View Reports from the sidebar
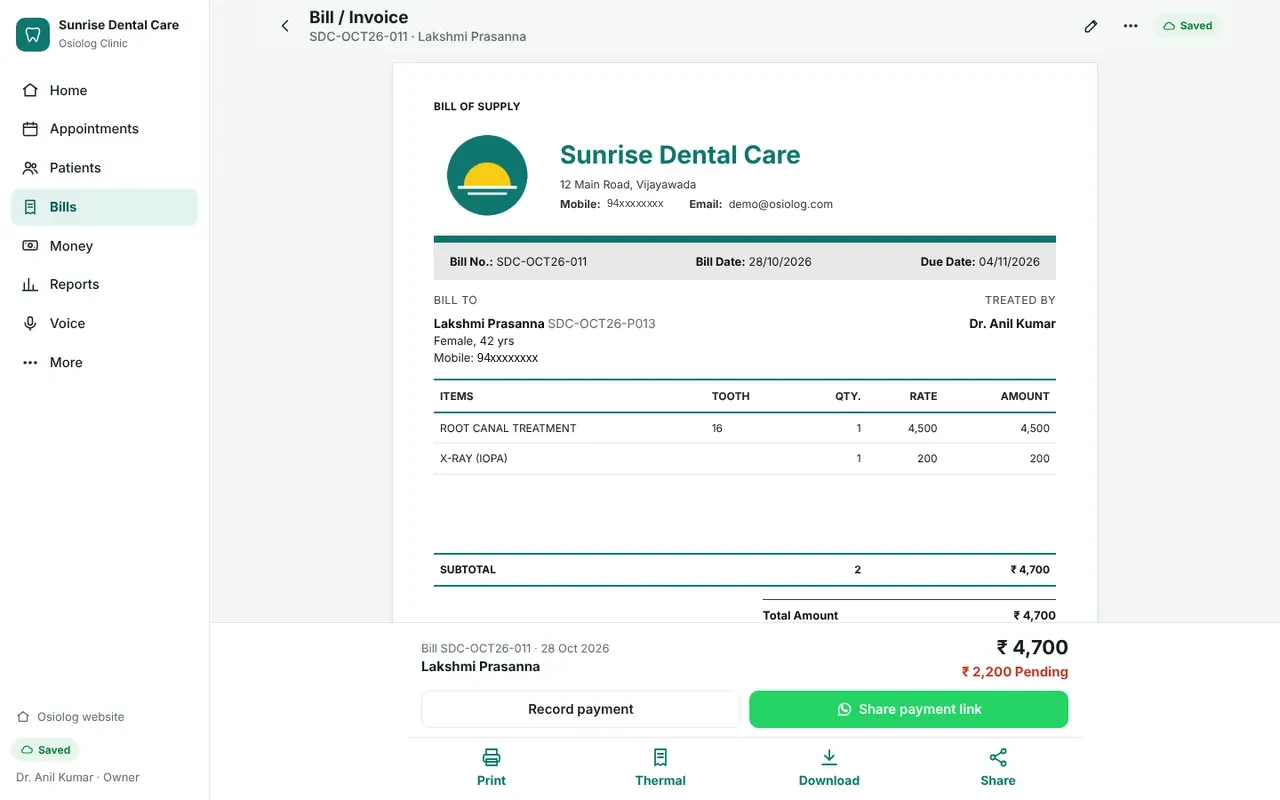Image resolution: width=1280 pixels, height=800 pixels. point(104,285)
